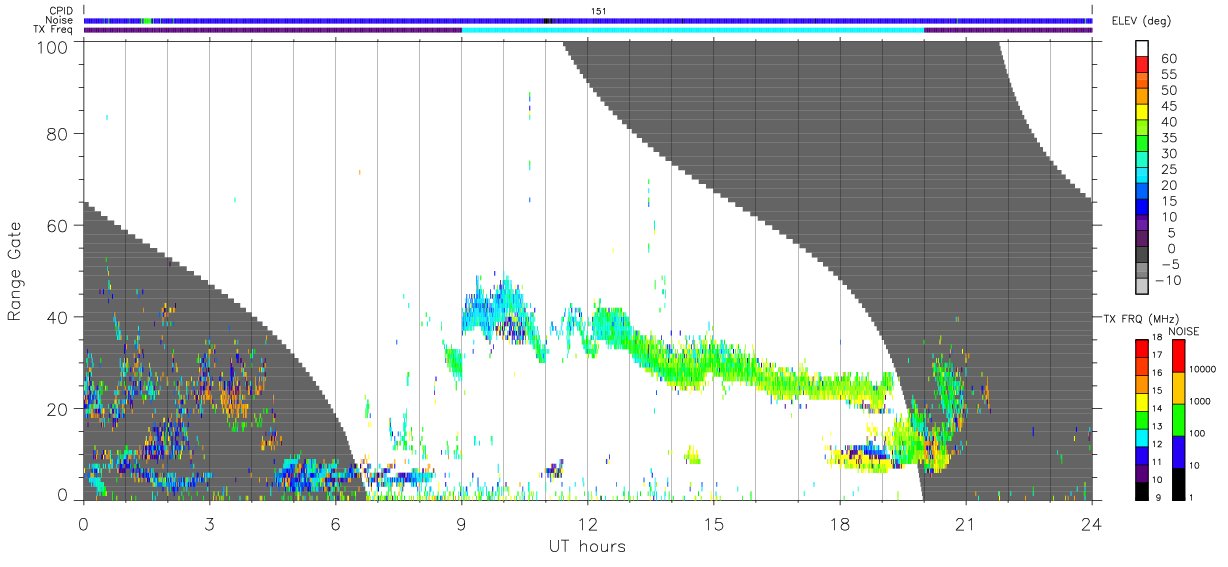This screenshot has width=1228, height=567.
Task: Click the 60 label on Range Gate axis
Action: (x=59, y=226)
